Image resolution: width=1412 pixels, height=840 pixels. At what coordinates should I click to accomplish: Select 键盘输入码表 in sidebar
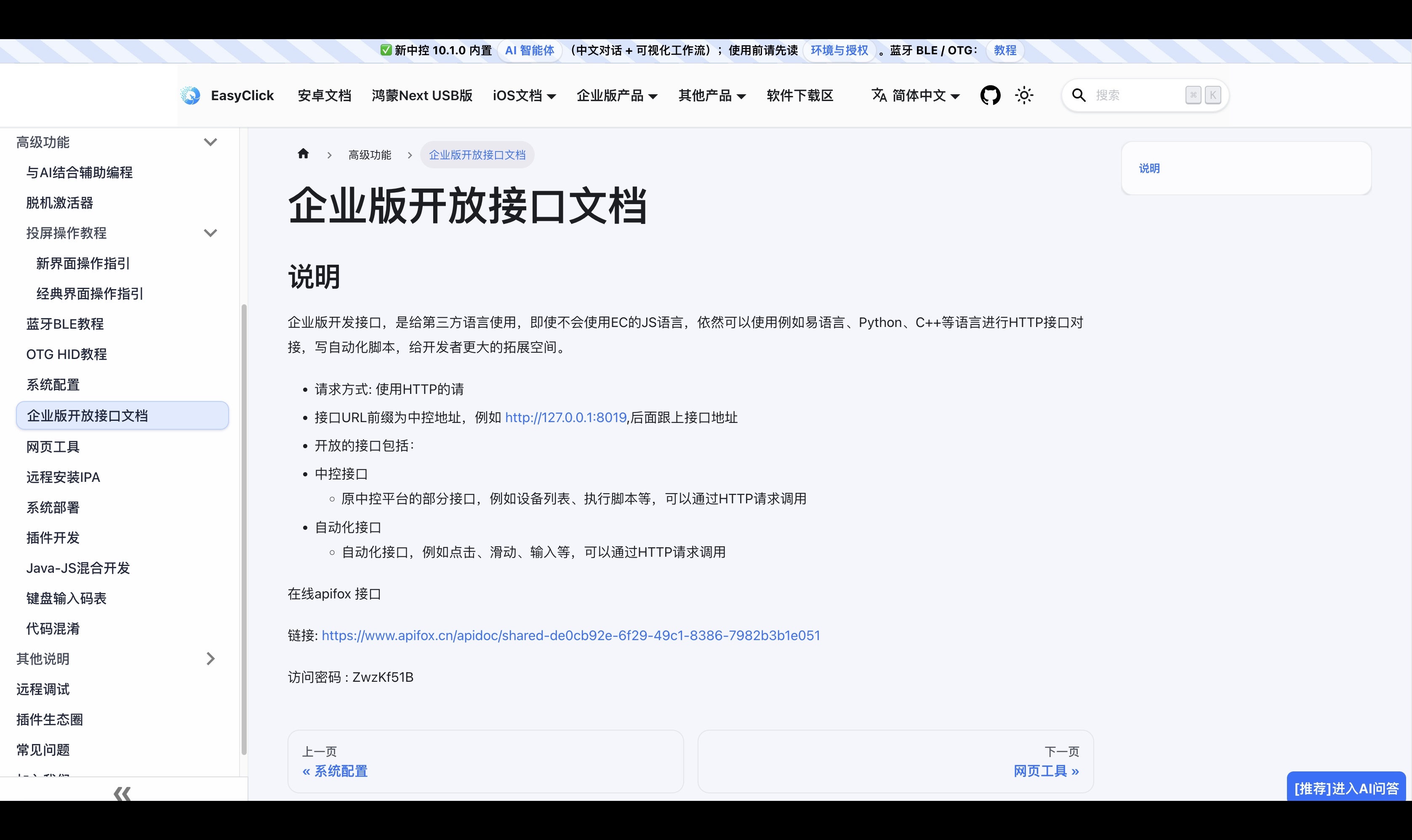66,598
